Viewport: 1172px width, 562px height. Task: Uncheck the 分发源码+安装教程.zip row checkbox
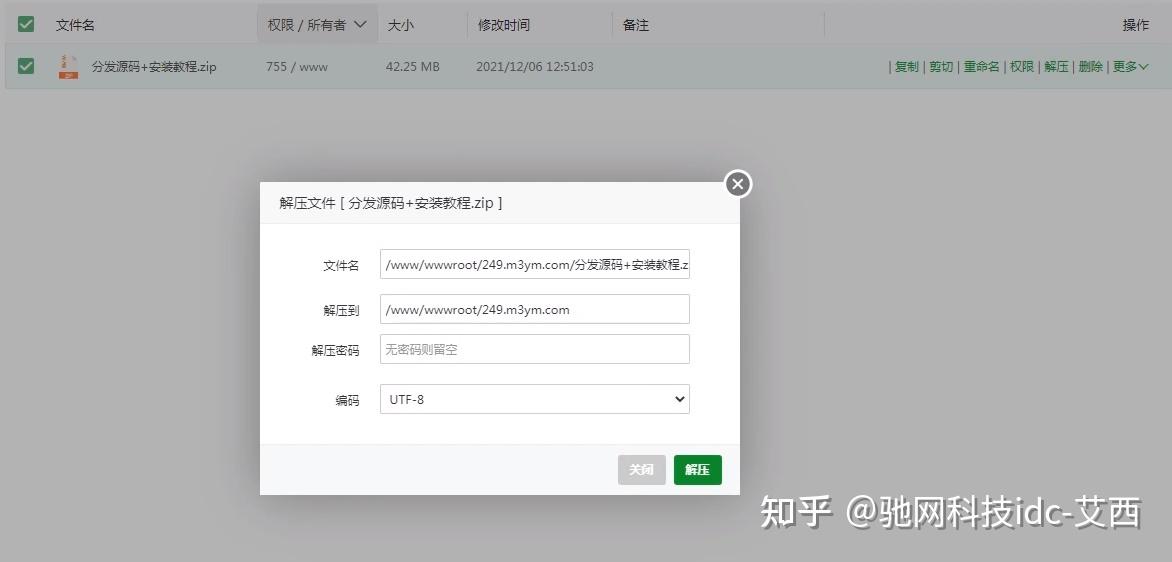click(26, 67)
